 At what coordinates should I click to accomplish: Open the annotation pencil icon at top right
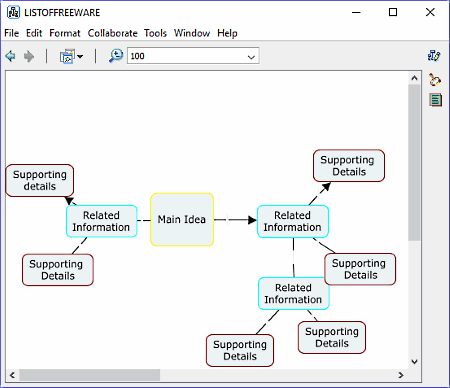click(434, 56)
